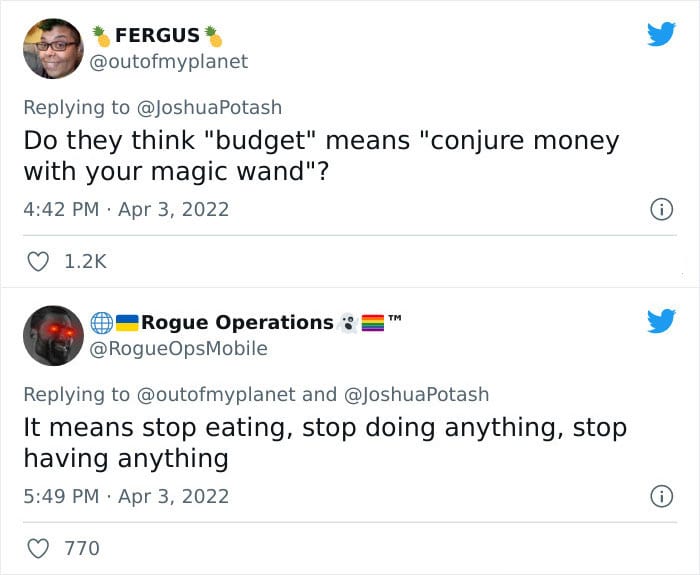Open info icon on the 5:49 PM tweet
700x575 pixels.
click(661, 496)
